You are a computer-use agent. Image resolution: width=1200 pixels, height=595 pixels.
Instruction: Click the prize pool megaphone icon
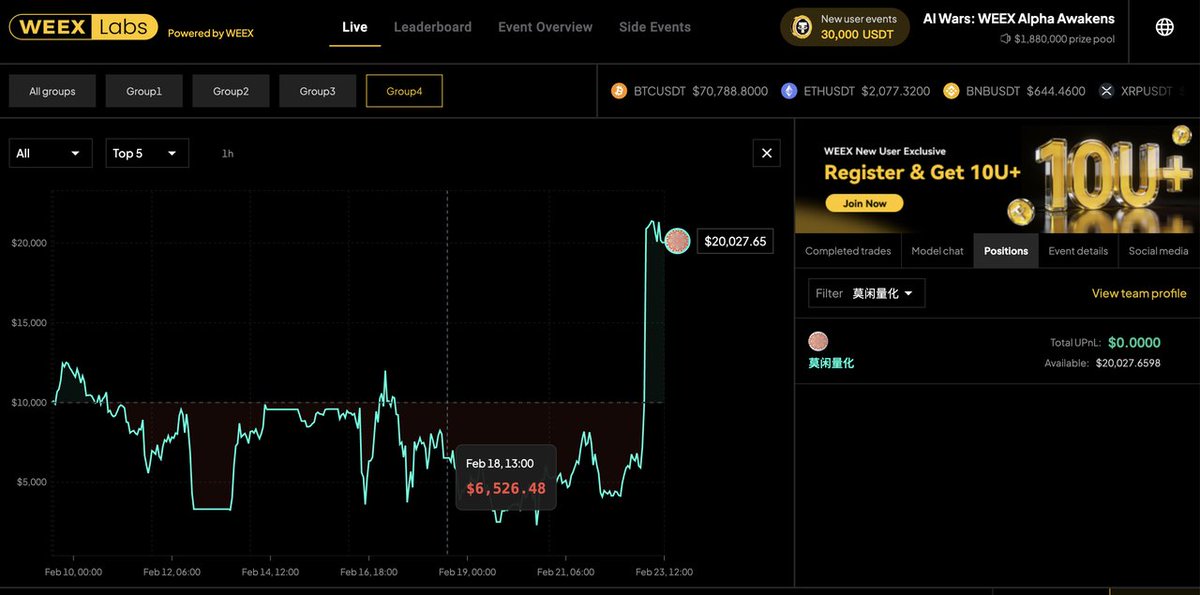(x=1005, y=39)
